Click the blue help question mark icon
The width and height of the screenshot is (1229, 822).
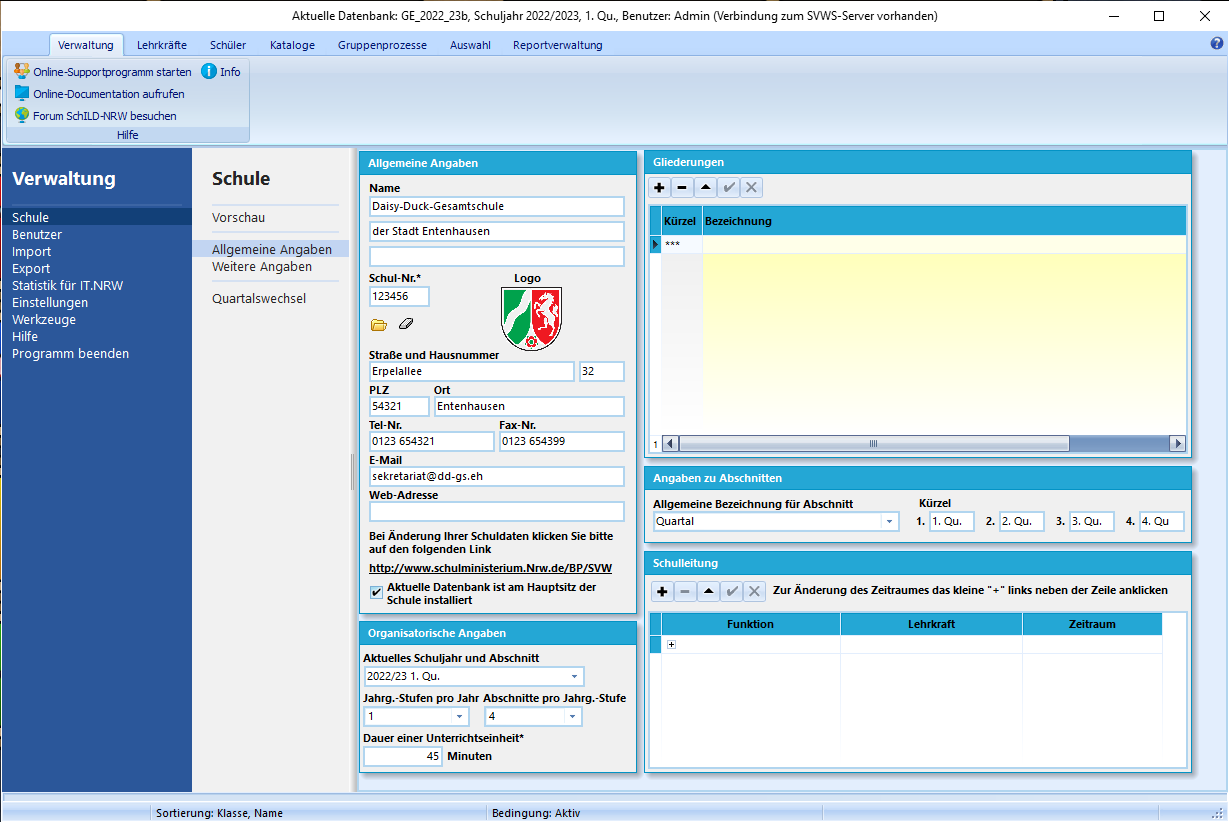point(1217,44)
